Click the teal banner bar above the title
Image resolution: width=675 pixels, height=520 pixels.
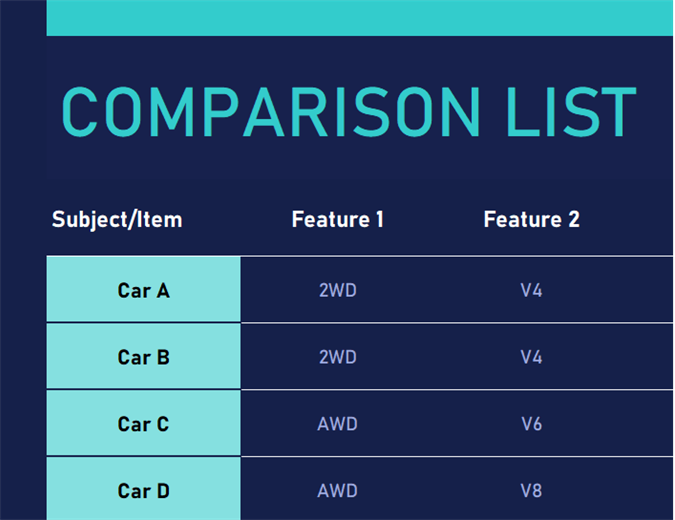[x=360, y=17]
